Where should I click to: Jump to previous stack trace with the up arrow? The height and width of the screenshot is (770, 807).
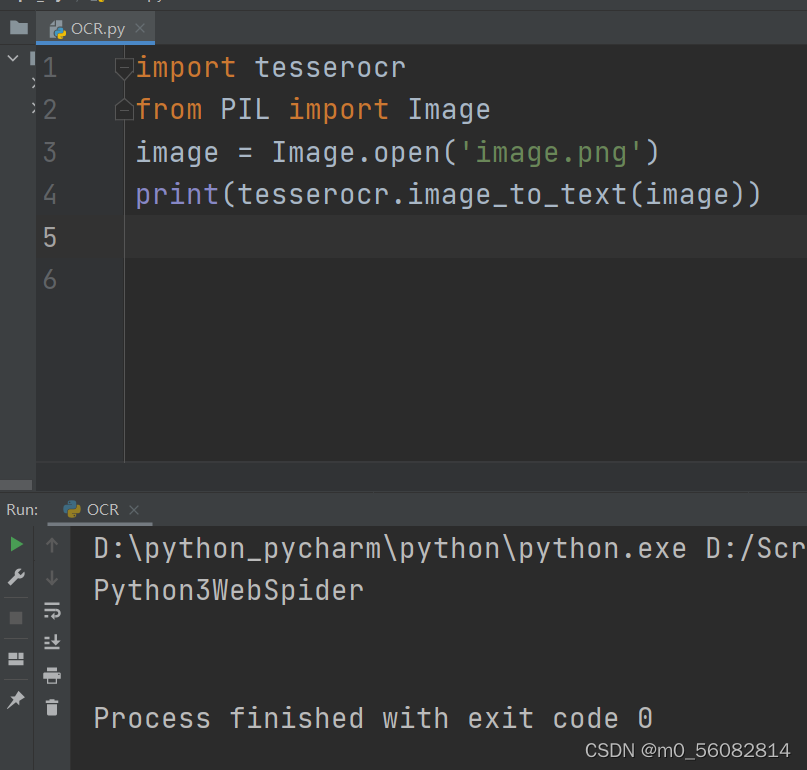(x=52, y=545)
